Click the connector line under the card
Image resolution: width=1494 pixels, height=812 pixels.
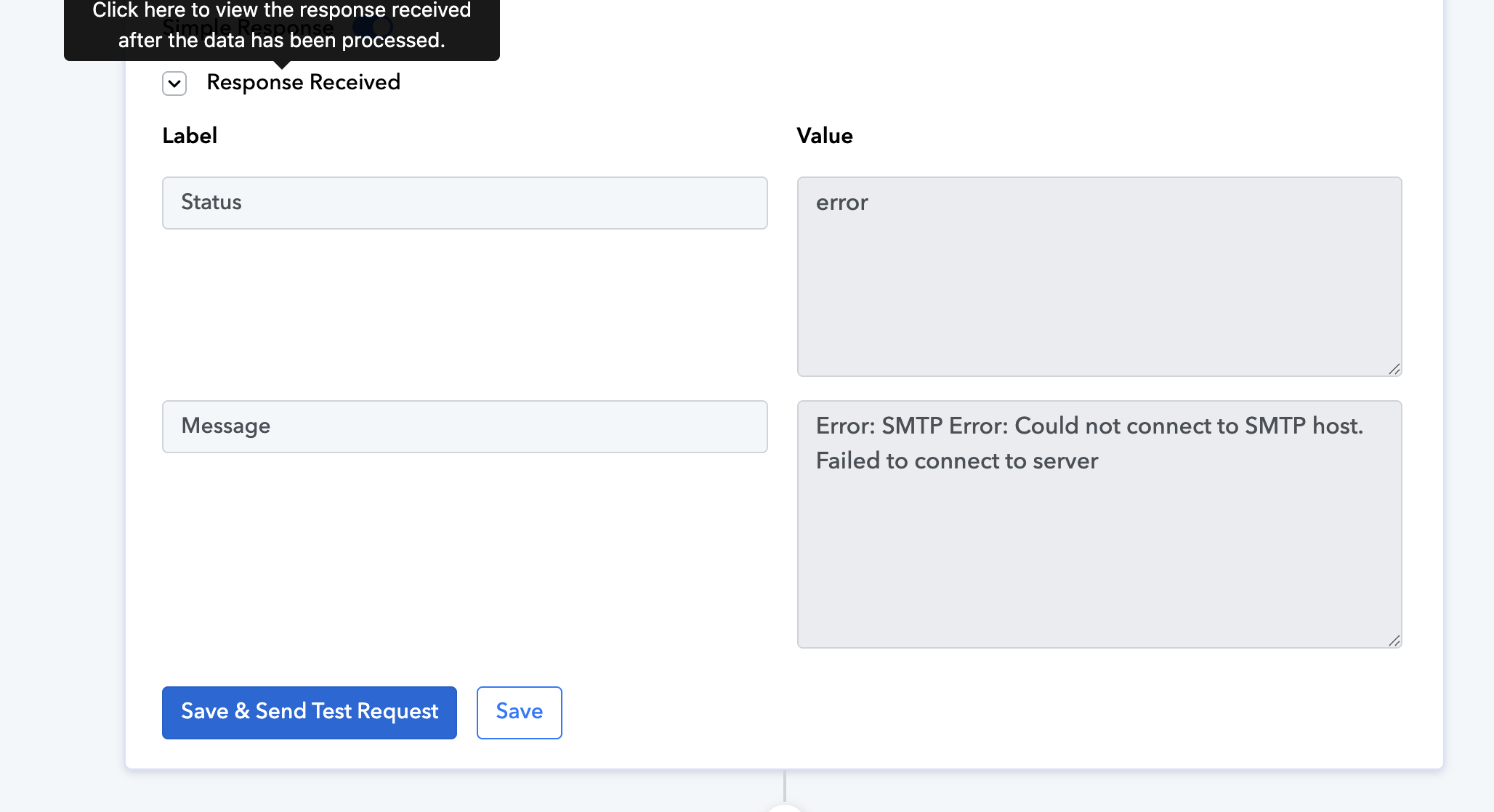pyautogui.click(x=785, y=786)
